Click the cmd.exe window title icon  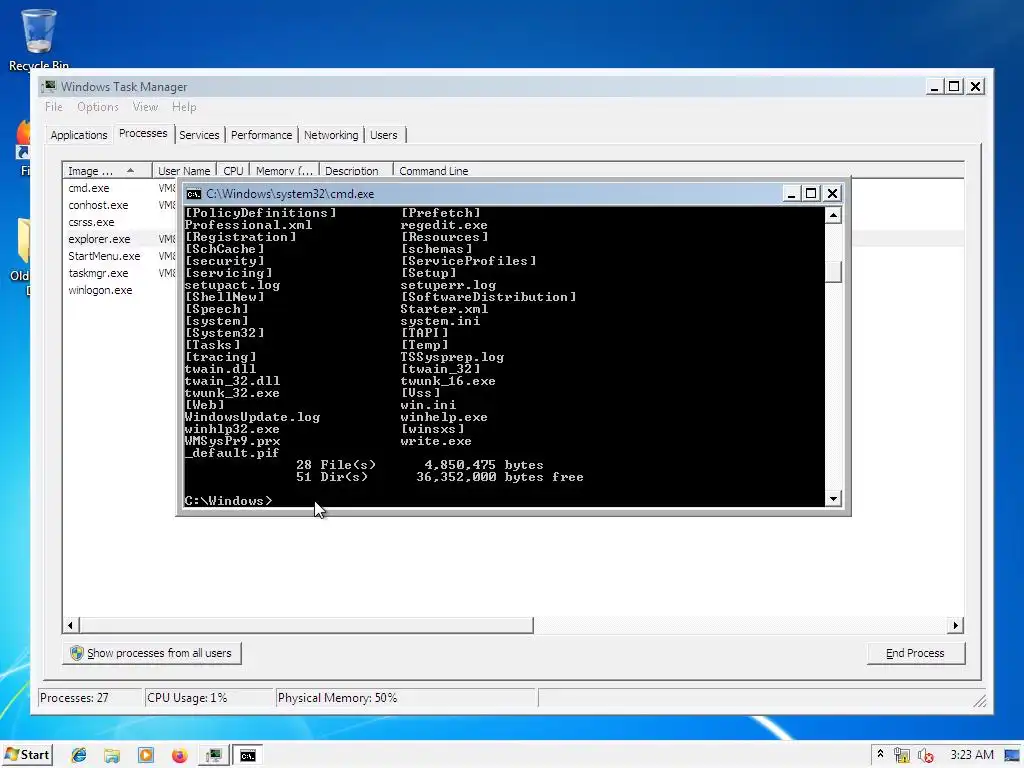click(193, 194)
